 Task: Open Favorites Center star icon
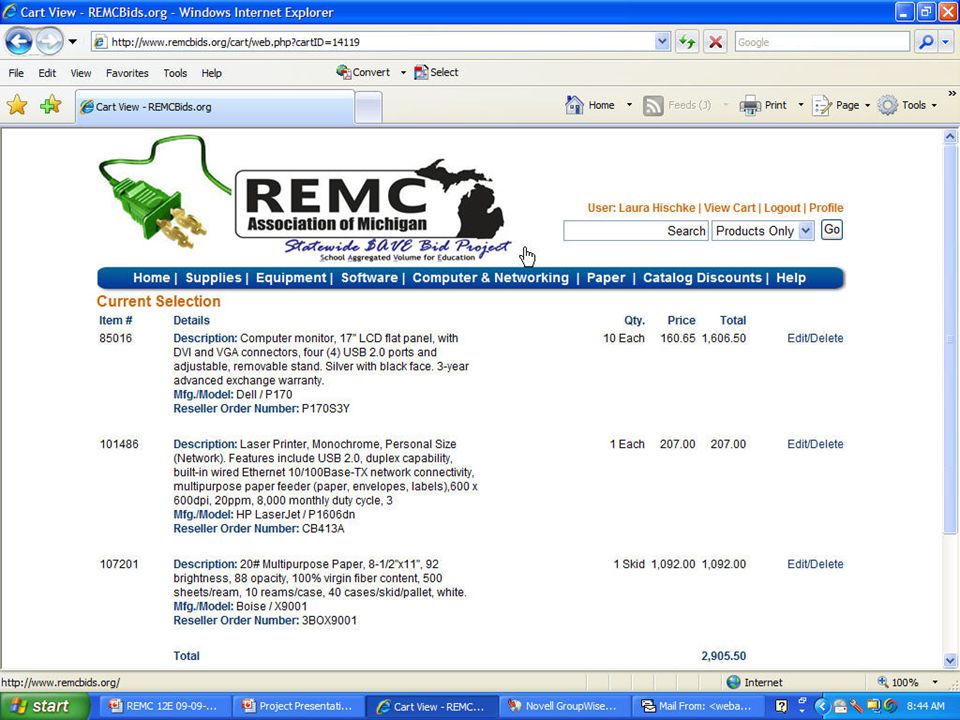17,105
